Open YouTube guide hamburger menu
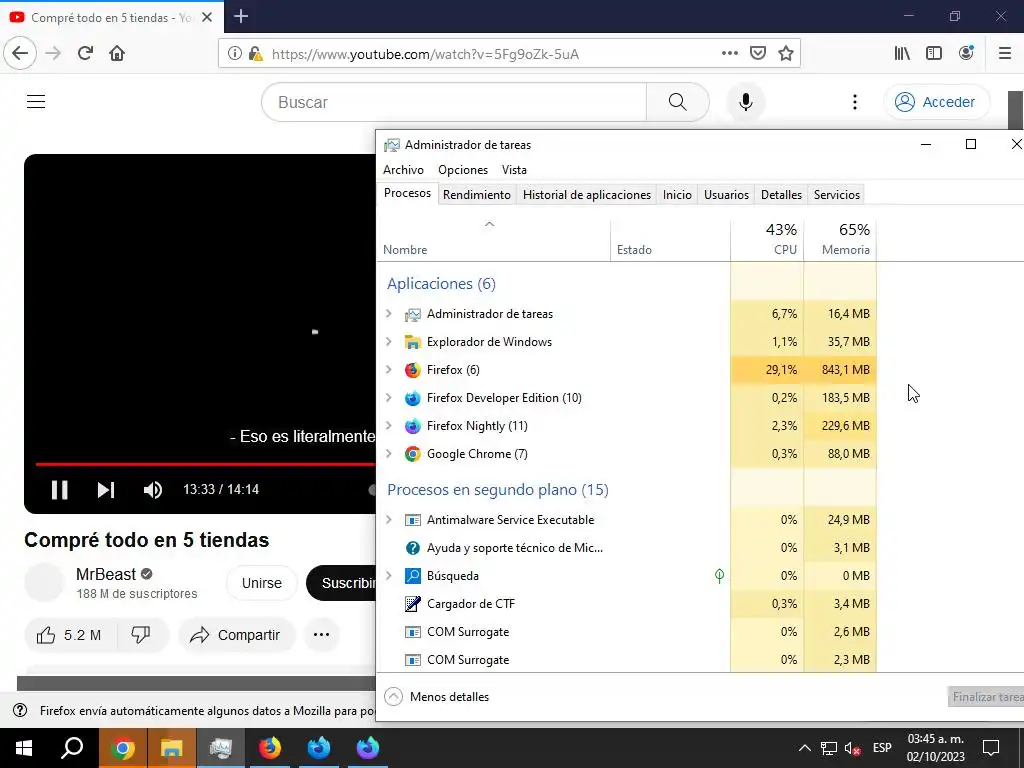The height and width of the screenshot is (768, 1024). (x=36, y=102)
